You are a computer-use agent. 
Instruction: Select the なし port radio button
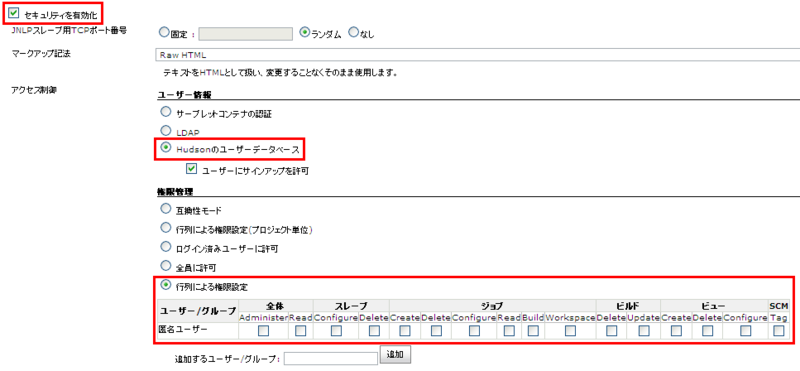click(x=353, y=32)
